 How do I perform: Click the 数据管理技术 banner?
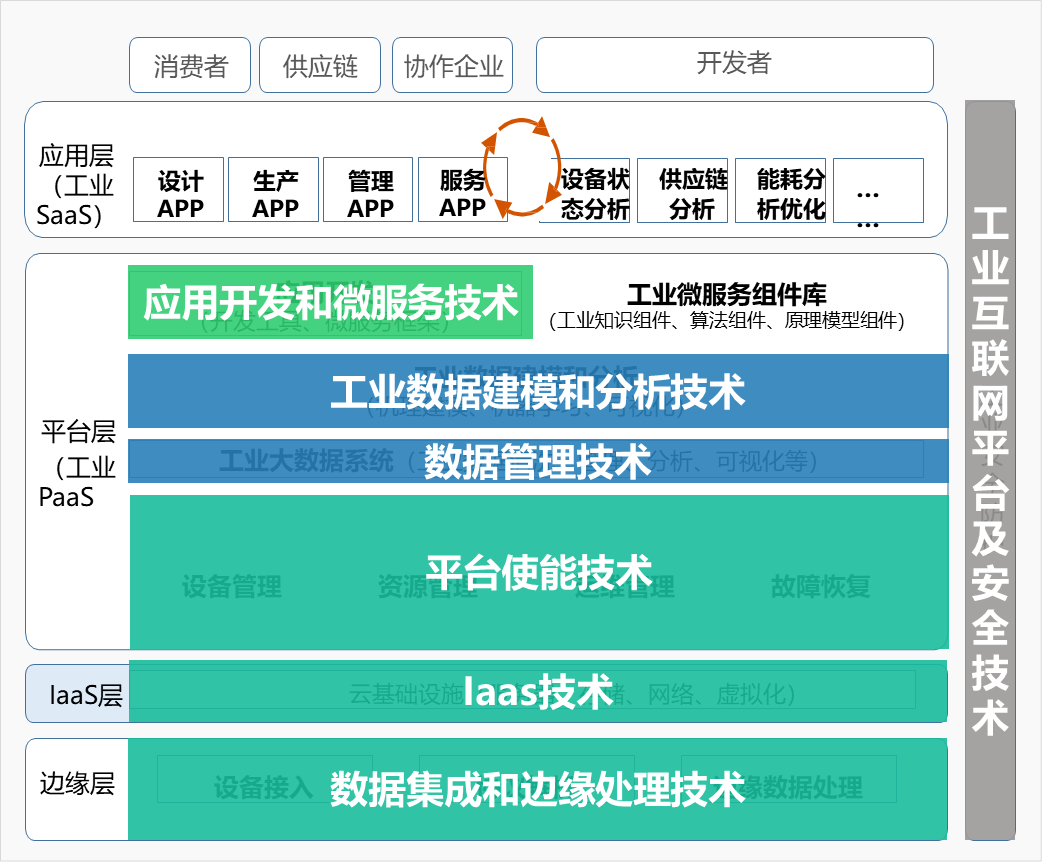[538, 461]
